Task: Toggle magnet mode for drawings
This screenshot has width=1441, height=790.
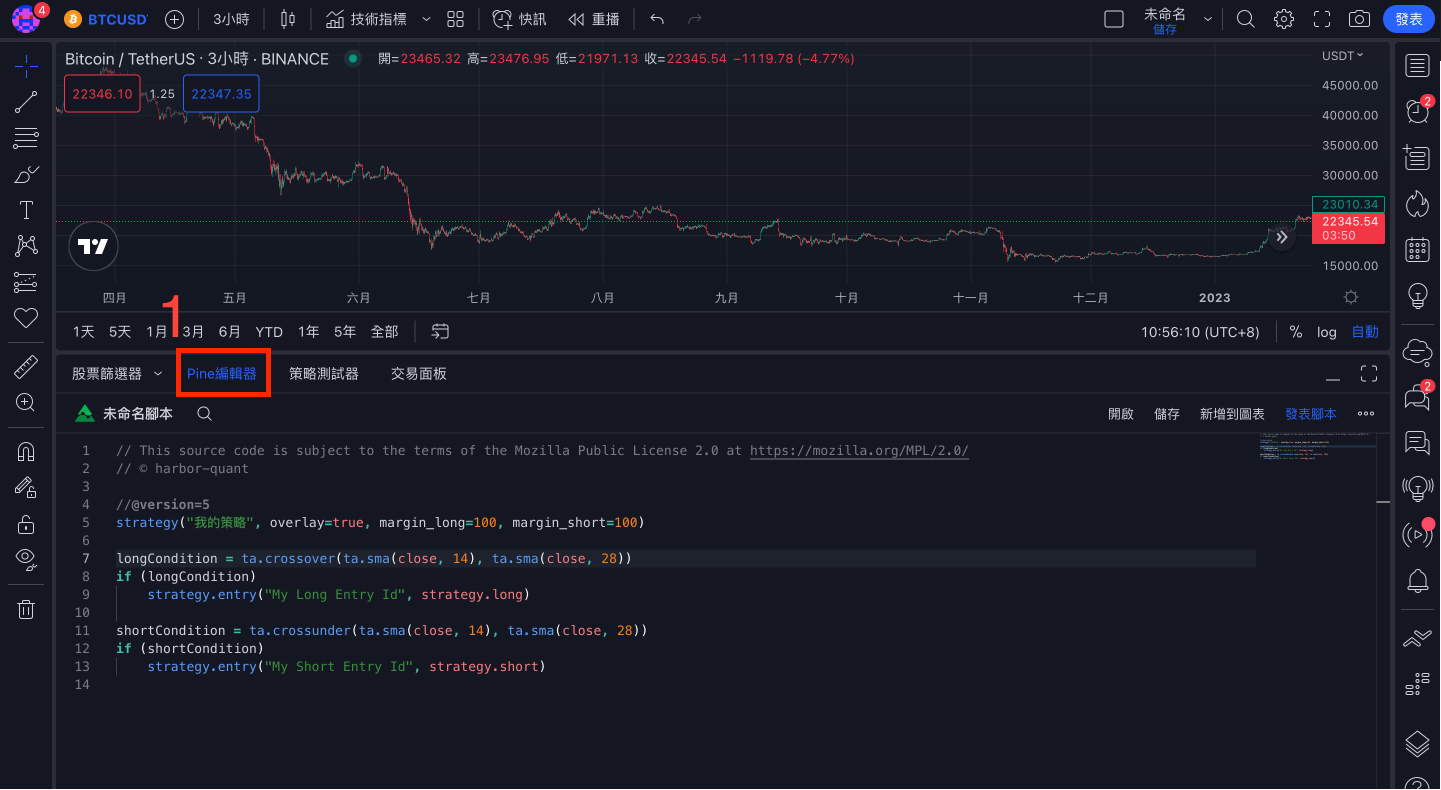Action: (26, 452)
